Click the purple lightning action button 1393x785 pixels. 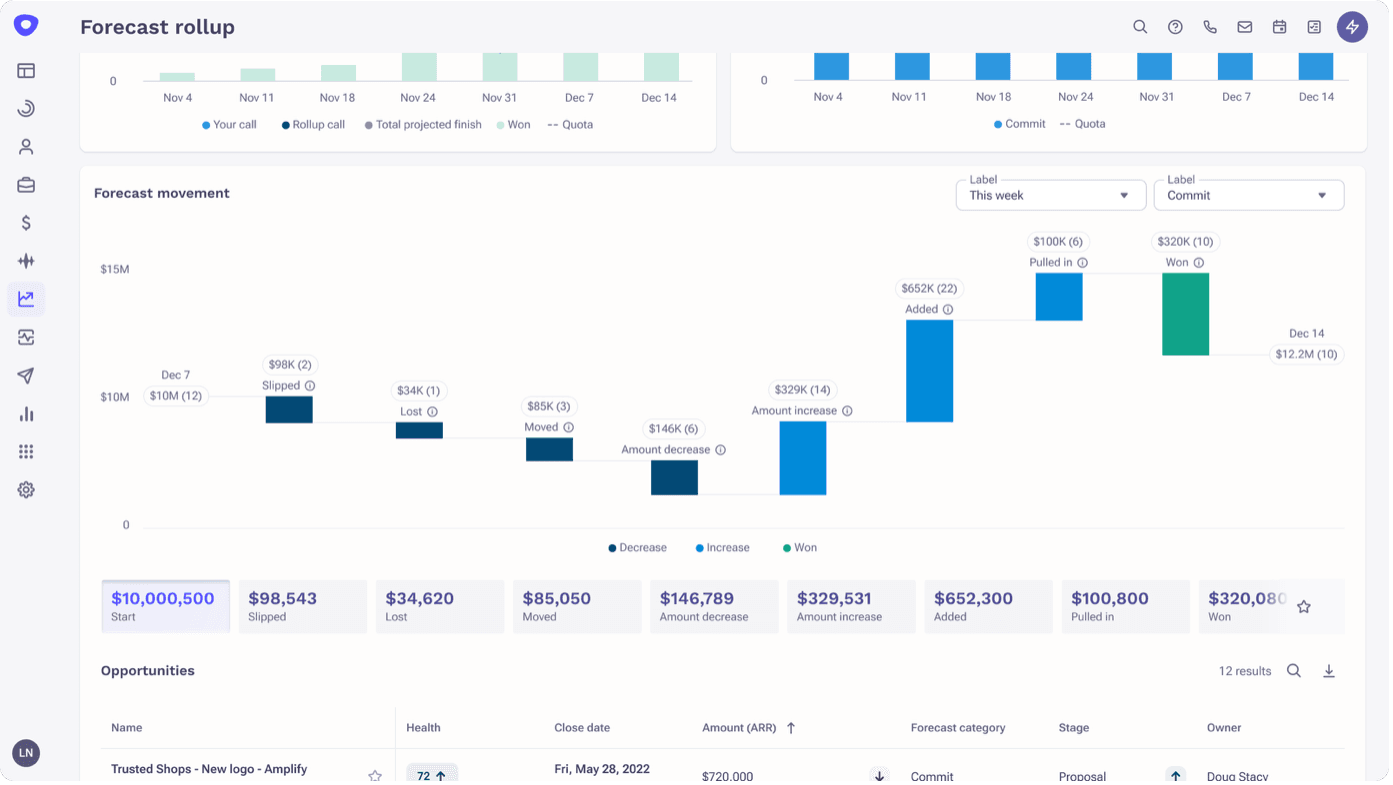[1352, 27]
